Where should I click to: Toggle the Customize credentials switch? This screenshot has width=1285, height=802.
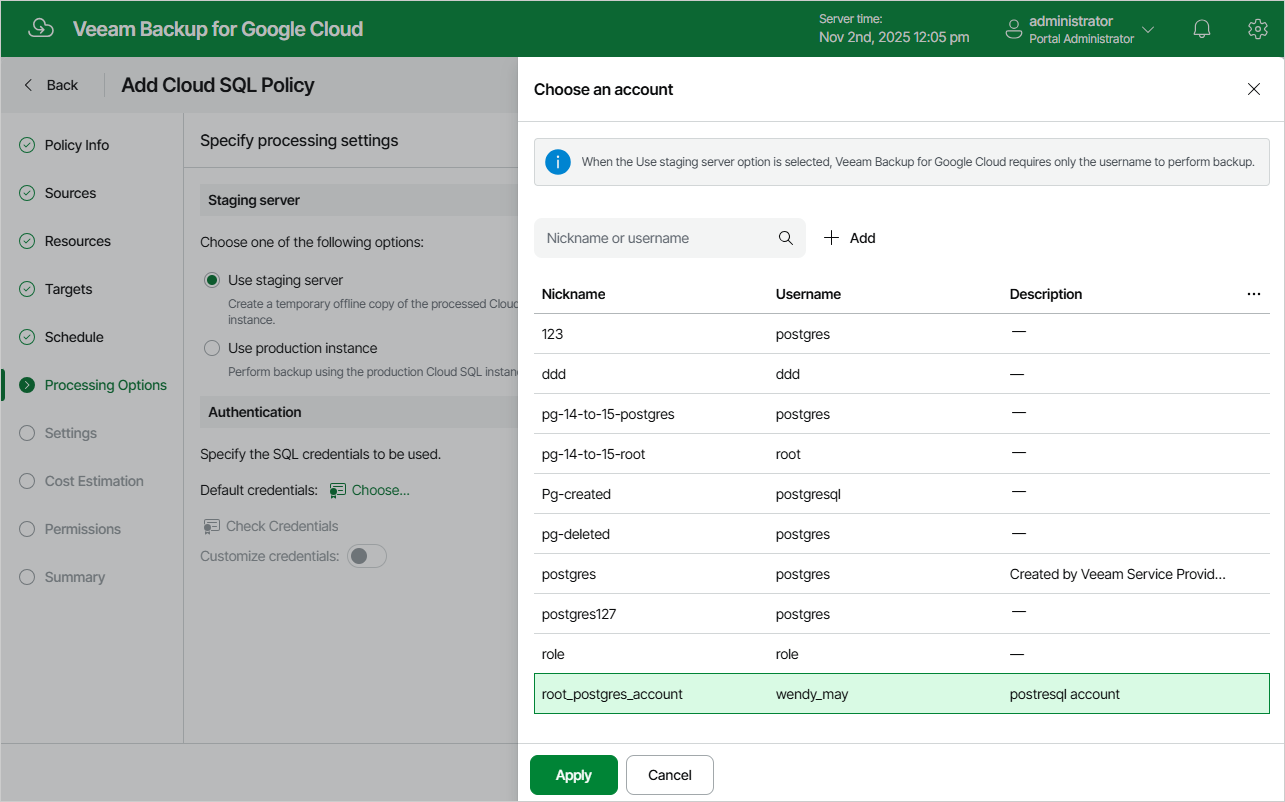tap(367, 556)
